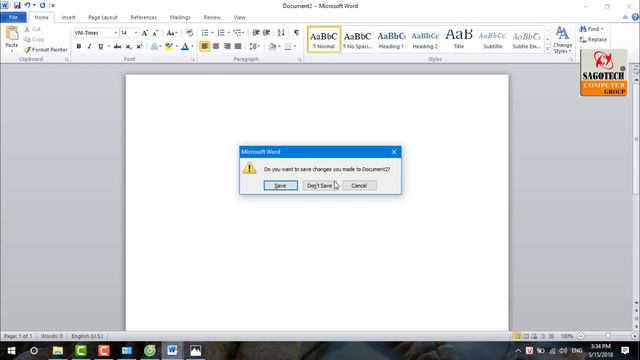Image resolution: width=640 pixels, height=360 pixels.
Task: Toggle Superscript formatting
Action: [139, 47]
